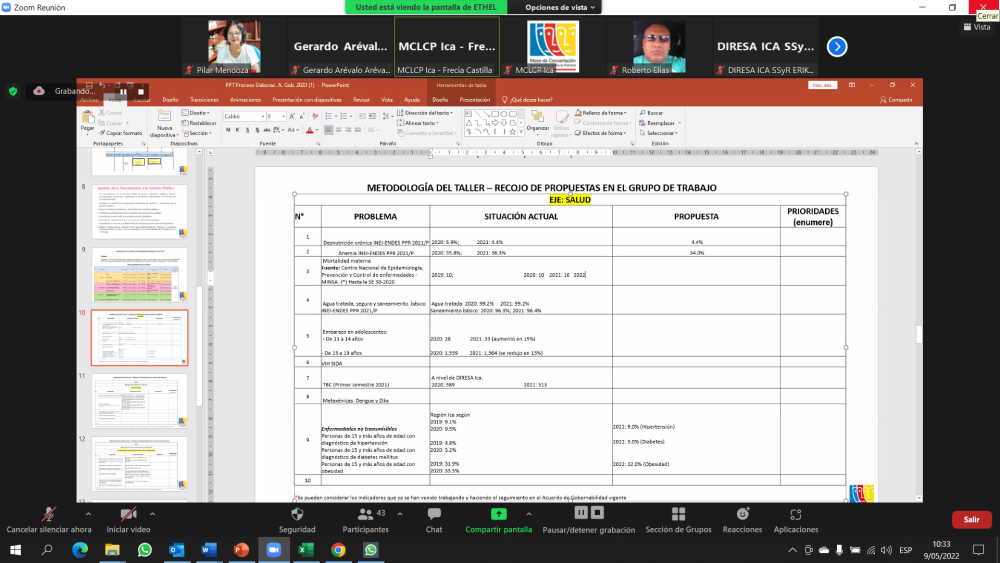Viewport: 1000px width, 563px height.
Task: Open Sección de Grupos
Action: point(677,513)
